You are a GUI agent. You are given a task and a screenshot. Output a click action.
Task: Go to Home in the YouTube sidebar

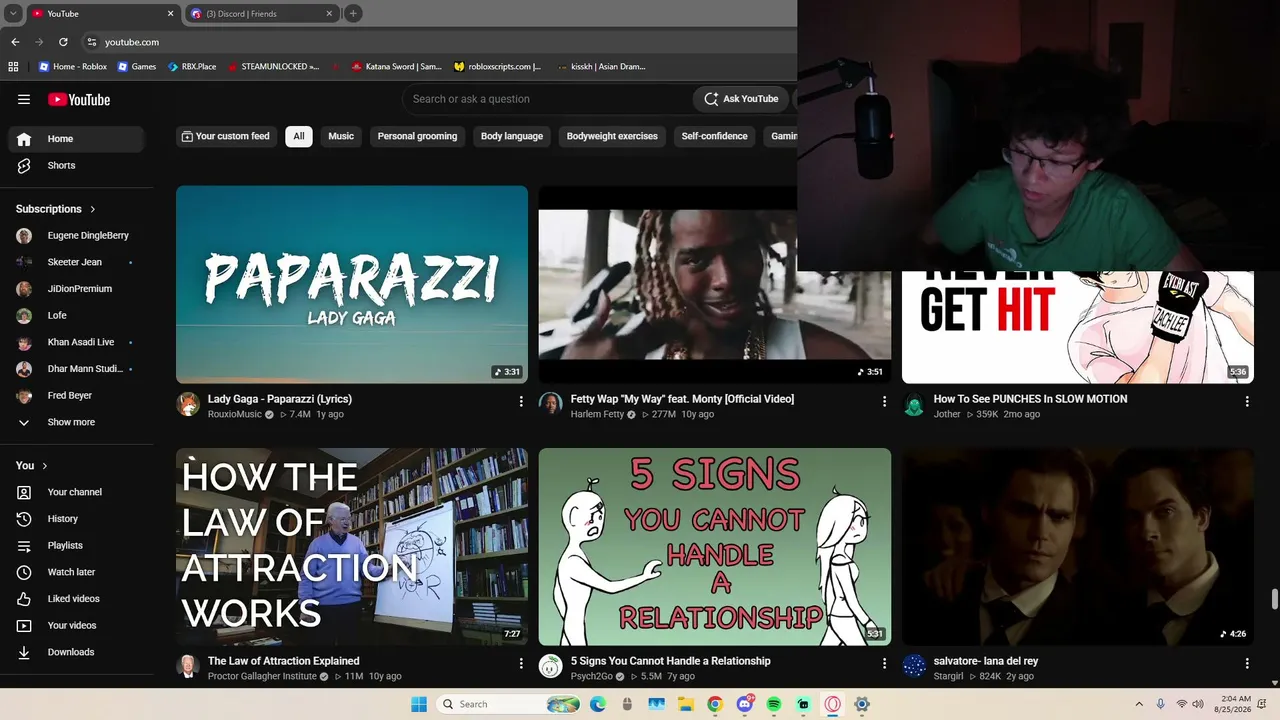tap(77, 139)
